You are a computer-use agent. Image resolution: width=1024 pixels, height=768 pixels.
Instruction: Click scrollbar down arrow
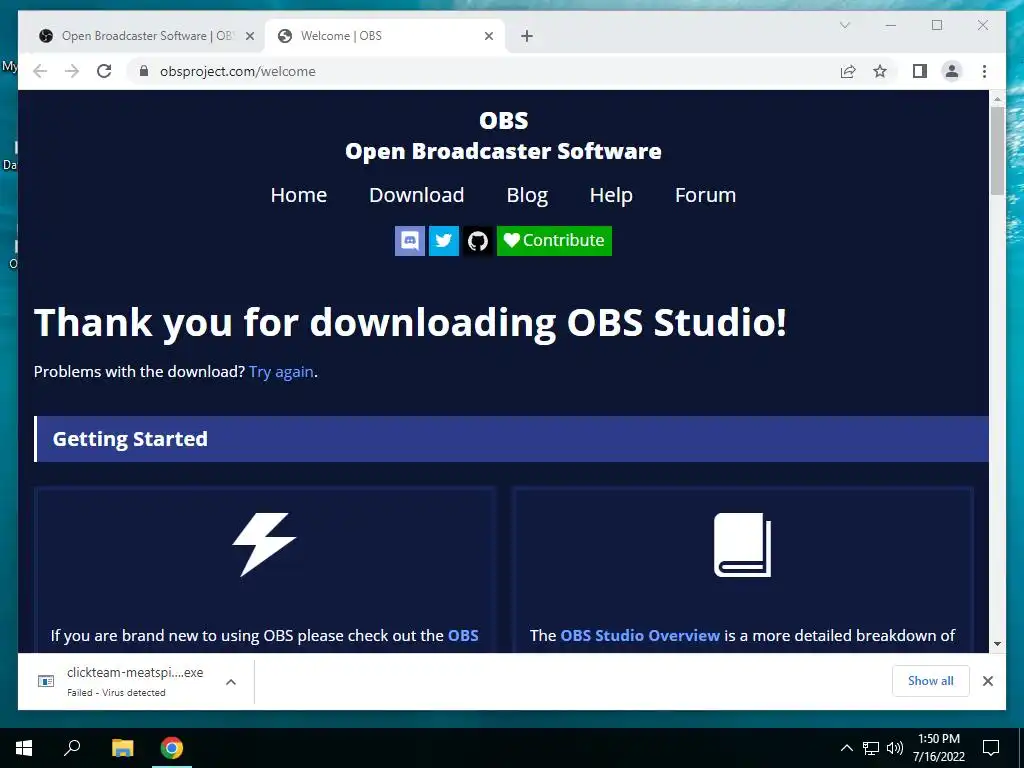[x=997, y=644]
